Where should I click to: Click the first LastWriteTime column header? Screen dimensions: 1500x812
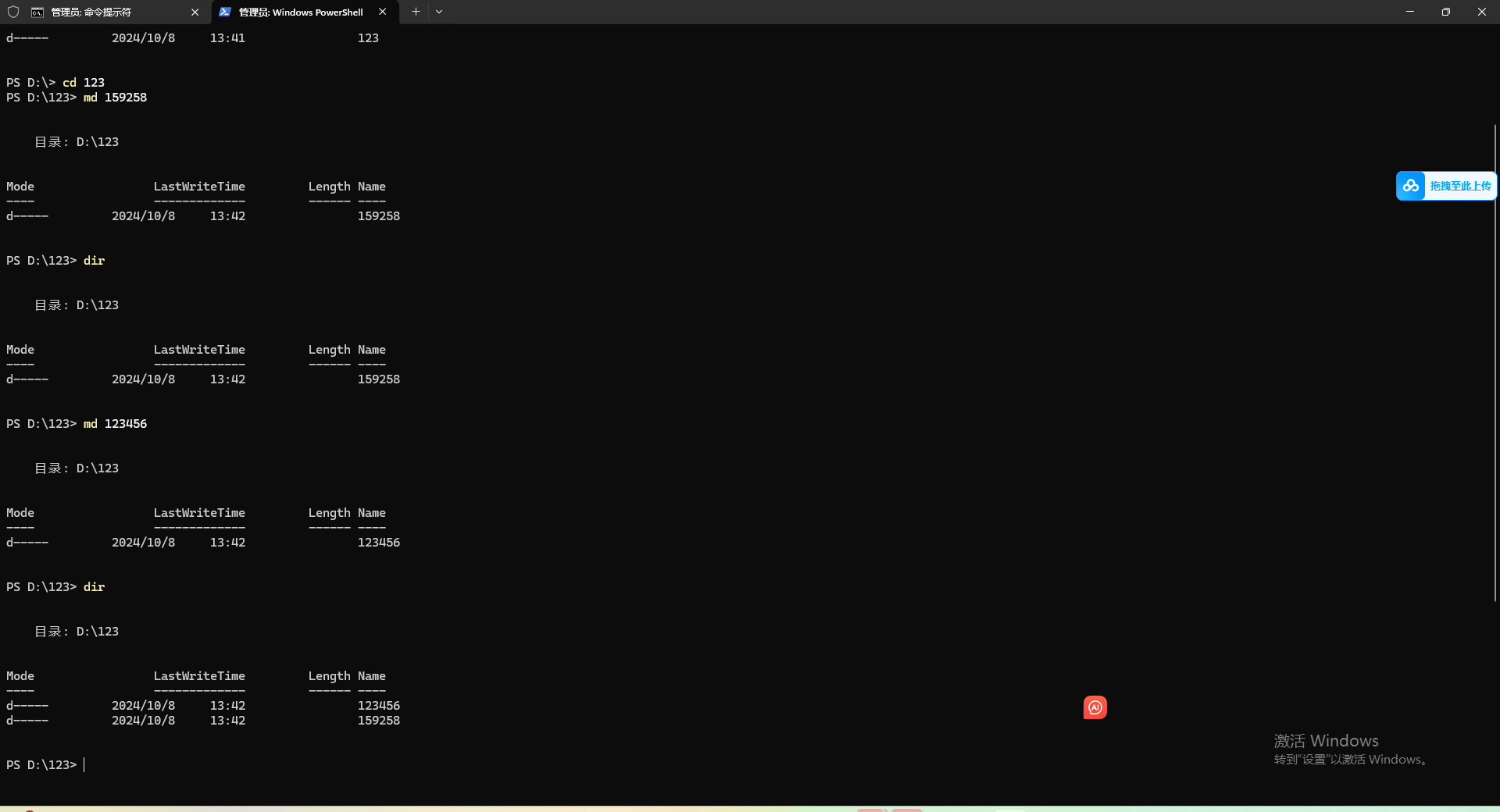(x=199, y=187)
